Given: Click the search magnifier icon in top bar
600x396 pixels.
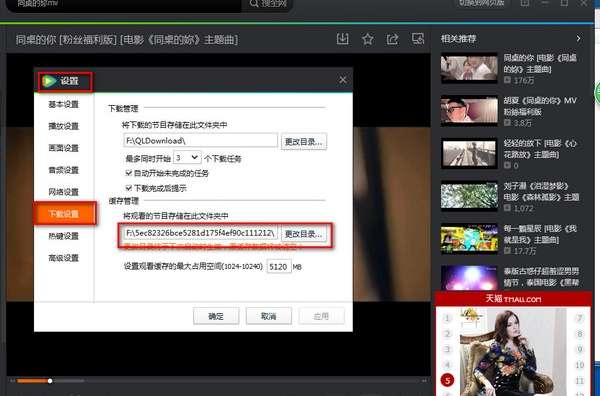Looking at the screenshot, I should coord(254,3).
